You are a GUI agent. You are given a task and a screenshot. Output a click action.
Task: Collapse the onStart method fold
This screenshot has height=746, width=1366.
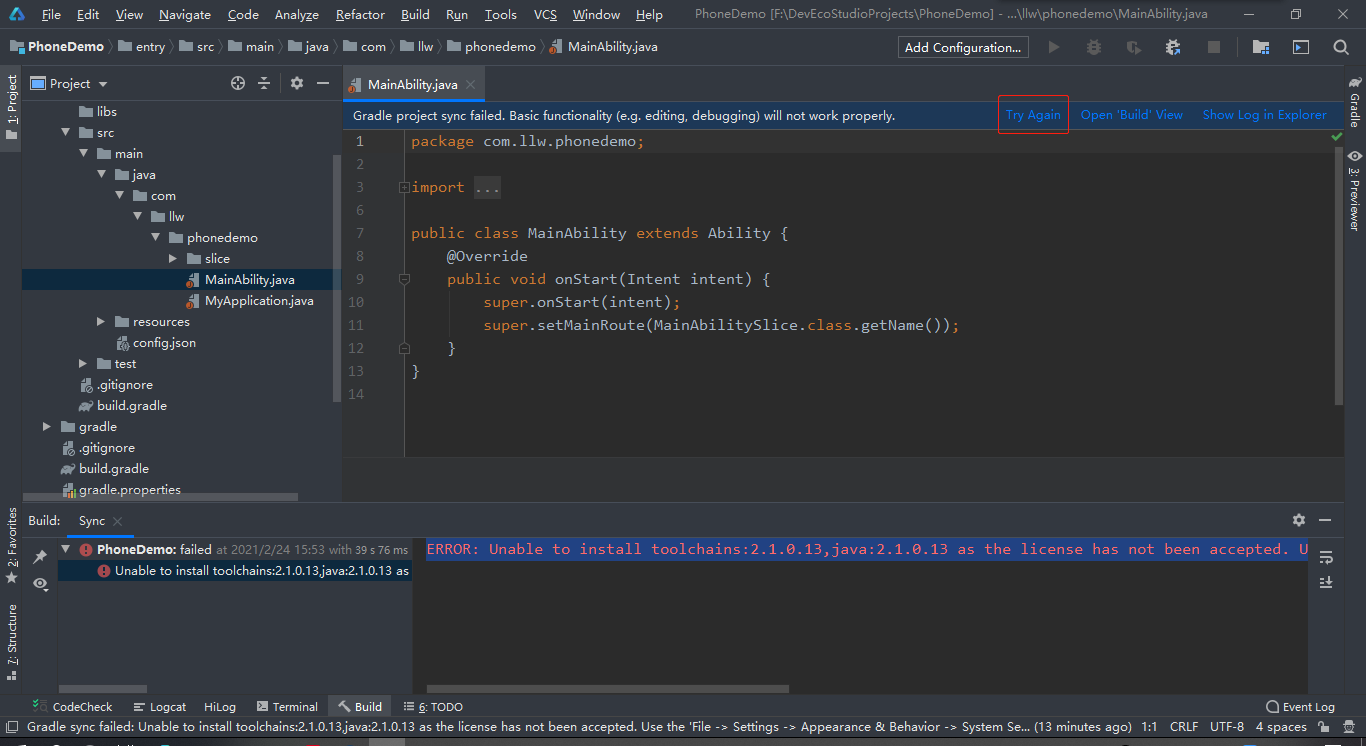(404, 279)
